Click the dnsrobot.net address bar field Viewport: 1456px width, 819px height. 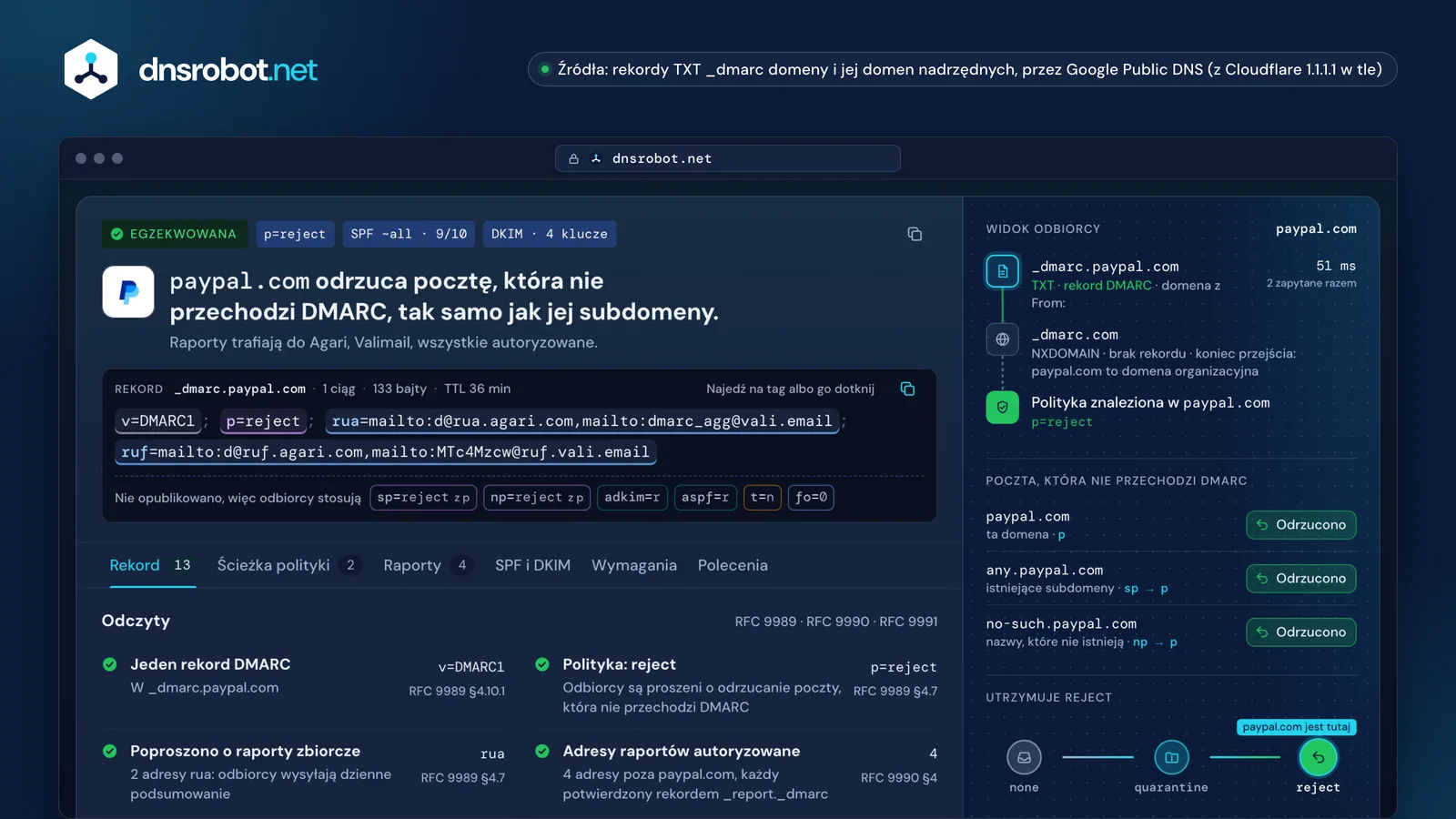tap(728, 158)
